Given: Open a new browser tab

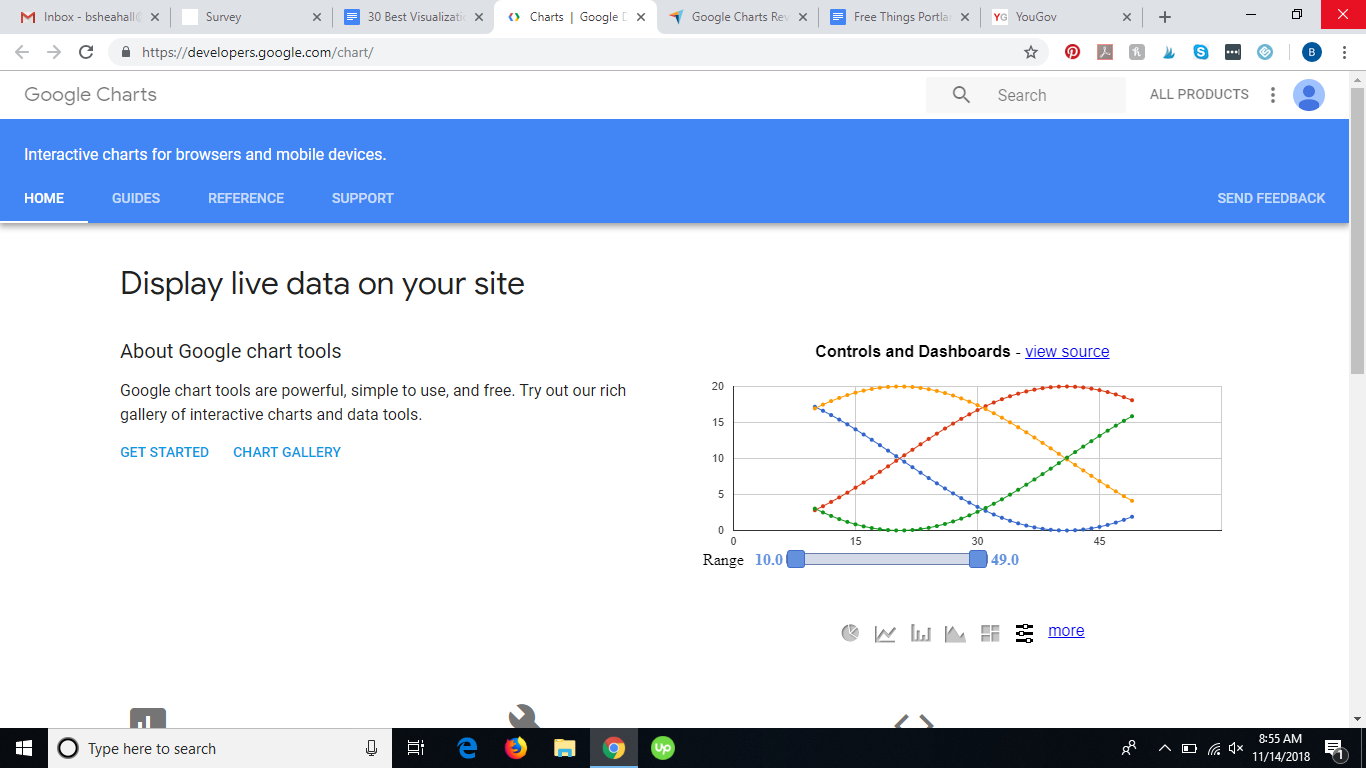Looking at the screenshot, I should pyautogui.click(x=1165, y=17).
